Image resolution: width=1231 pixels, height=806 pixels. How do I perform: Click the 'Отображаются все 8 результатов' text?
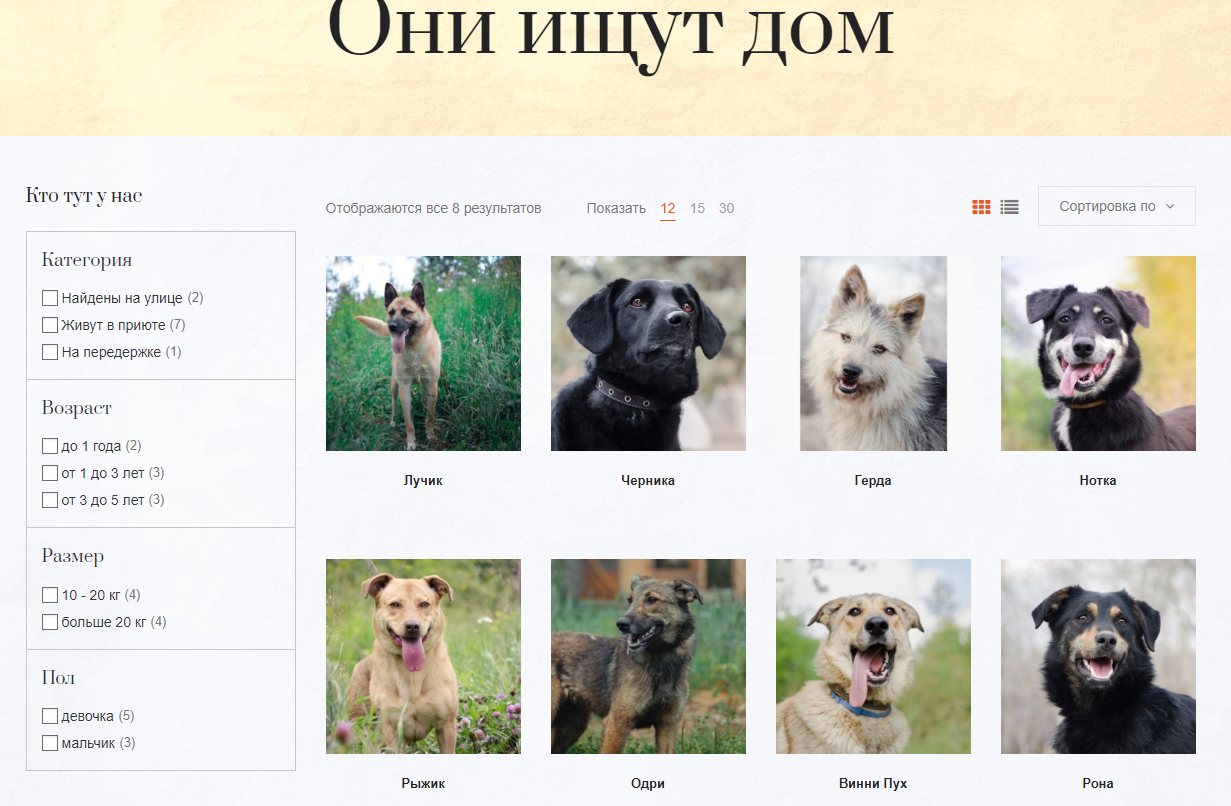(x=433, y=208)
